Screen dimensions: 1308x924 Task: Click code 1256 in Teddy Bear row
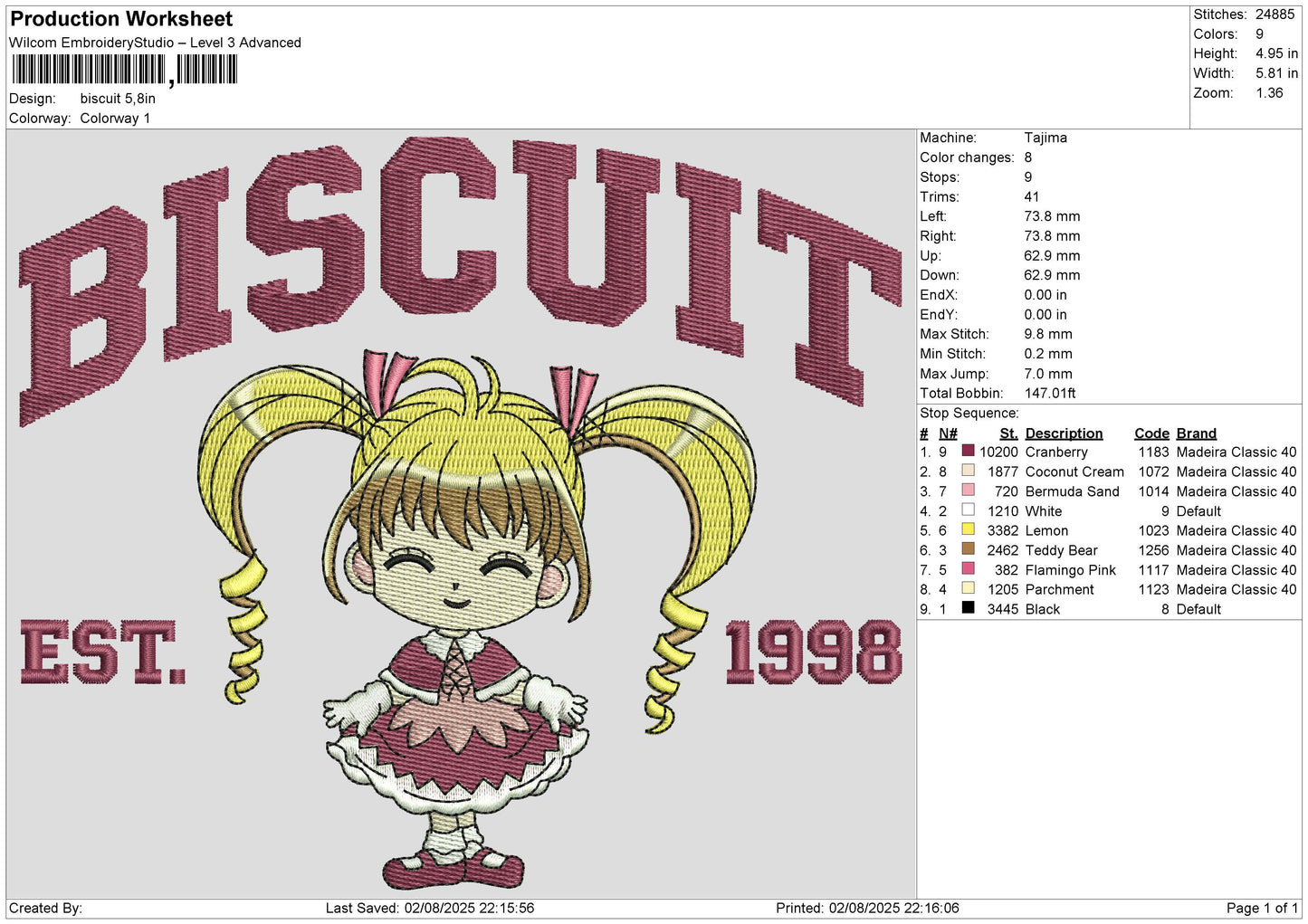pos(1153,550)
